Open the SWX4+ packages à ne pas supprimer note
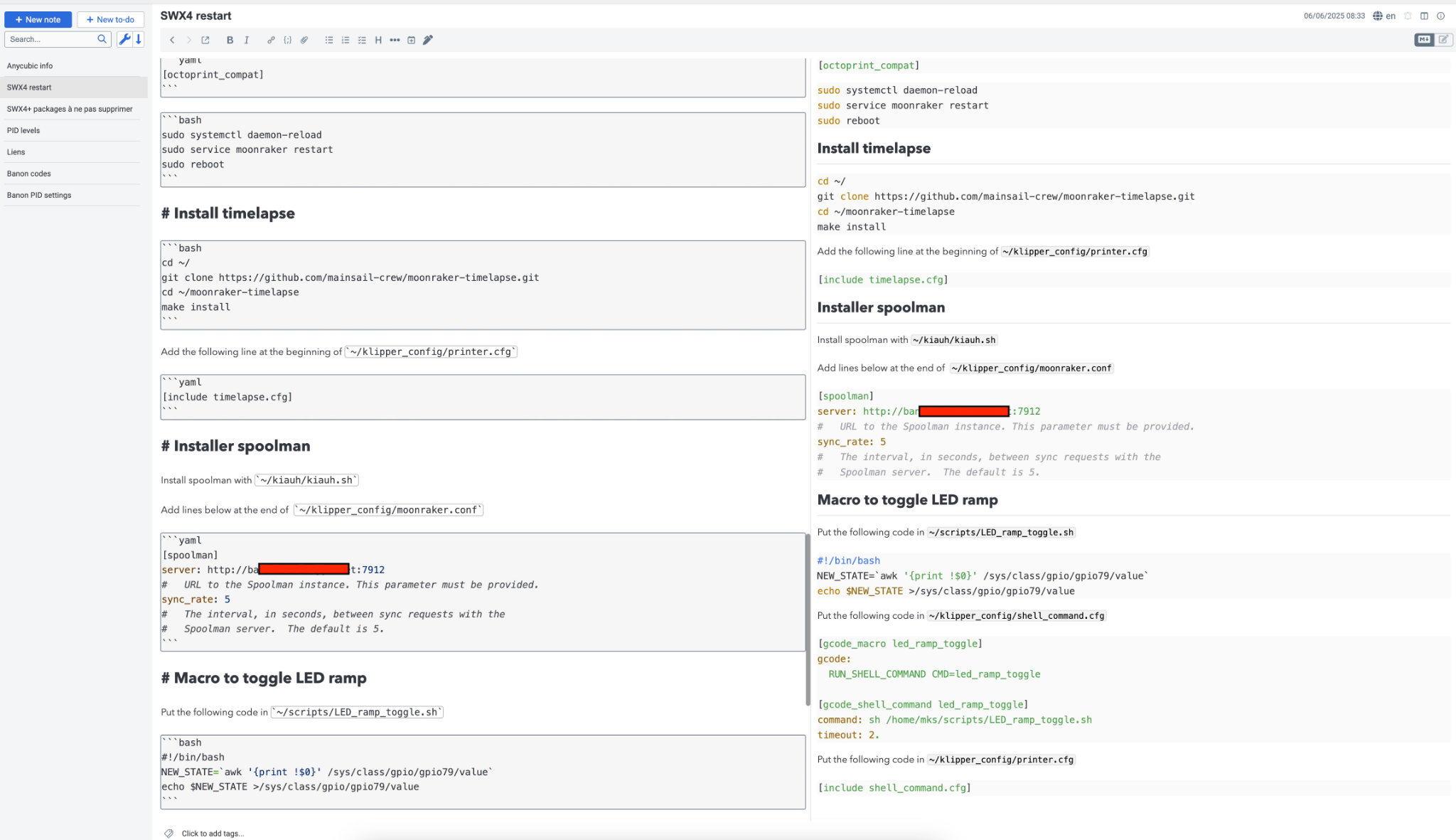Viewport: 1456px width, 840px height. pos(73,109)
